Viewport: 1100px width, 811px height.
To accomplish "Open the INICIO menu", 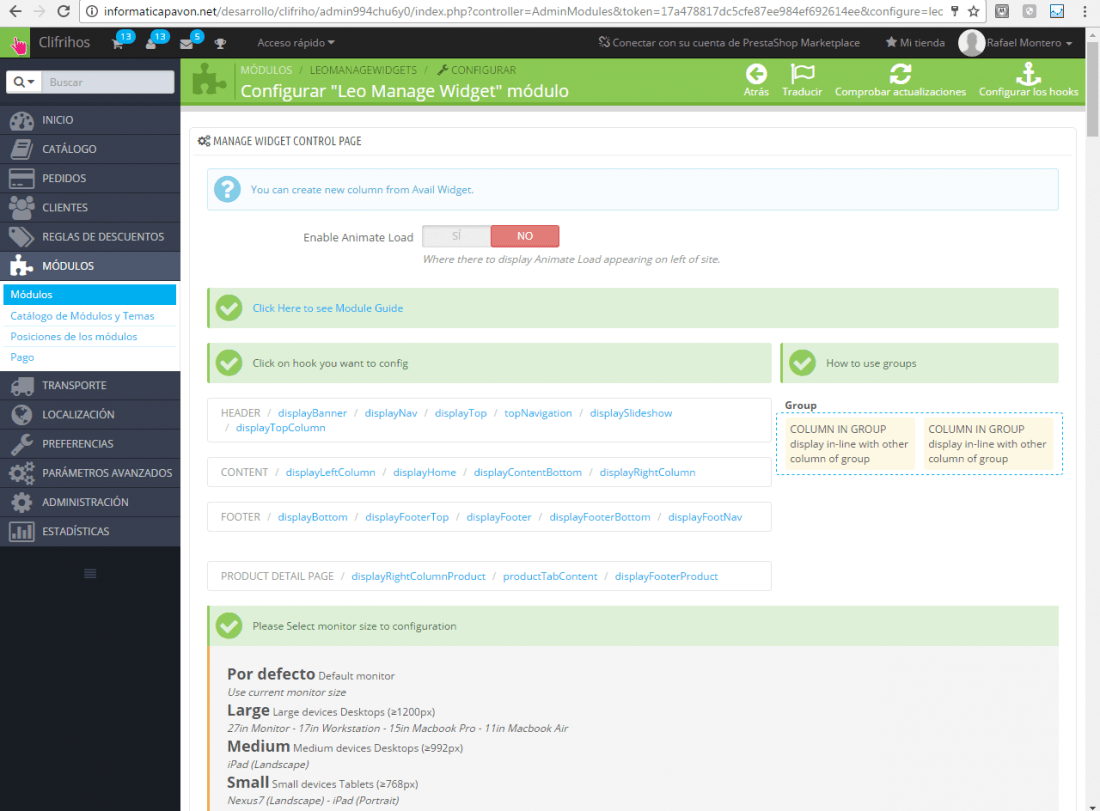I will [90, 120].
